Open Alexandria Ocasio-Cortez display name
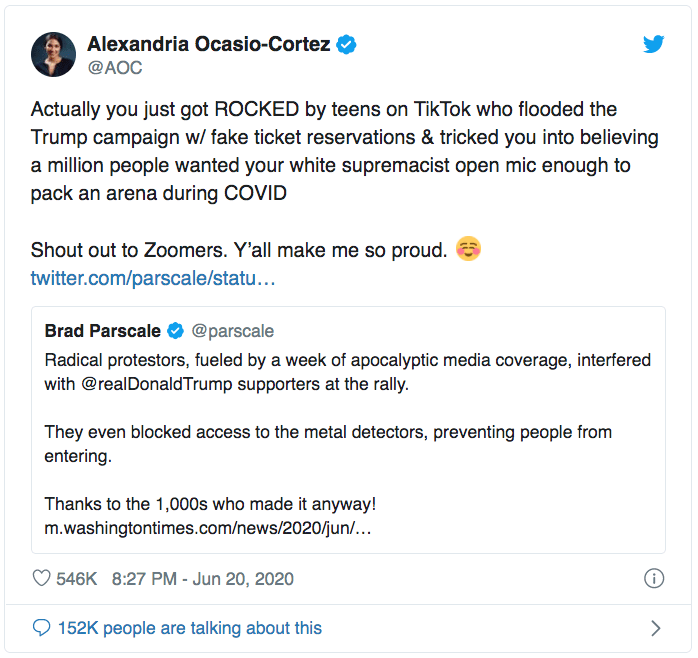 210,44
